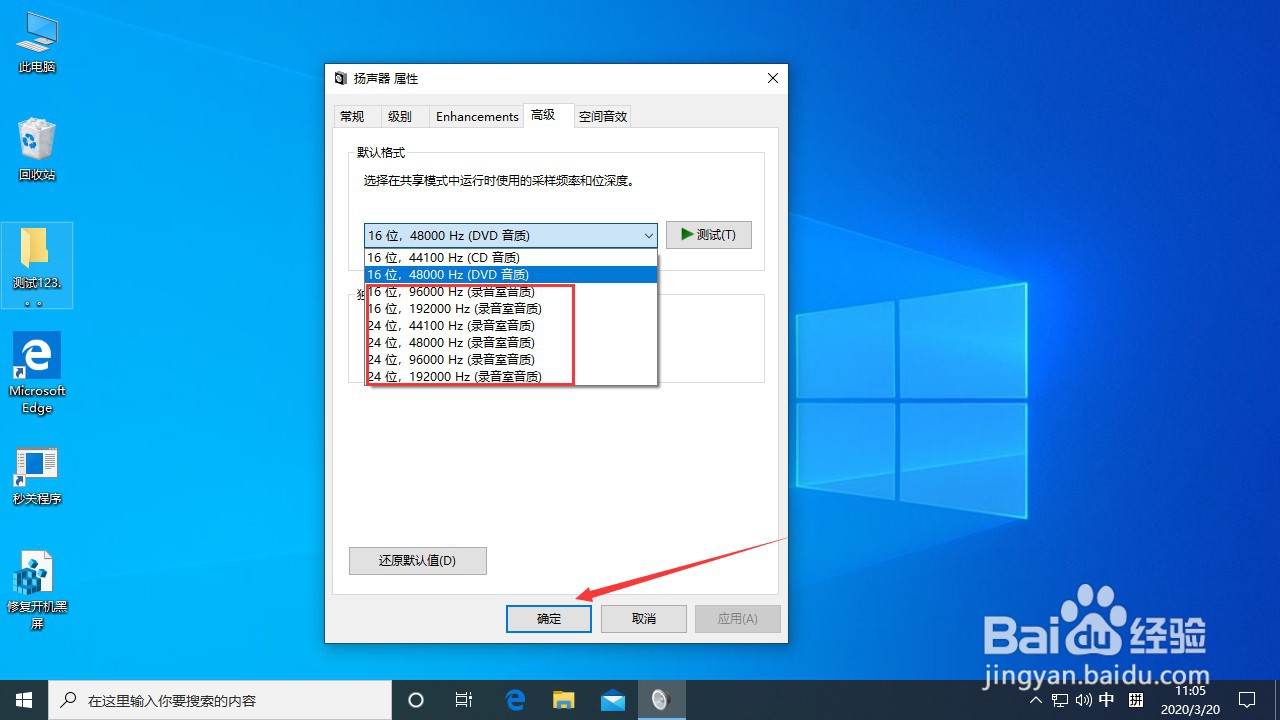Click the 拼 IME mode indicator
1280x720 pixels.
pyautogui.click(x=1136, y=700)
